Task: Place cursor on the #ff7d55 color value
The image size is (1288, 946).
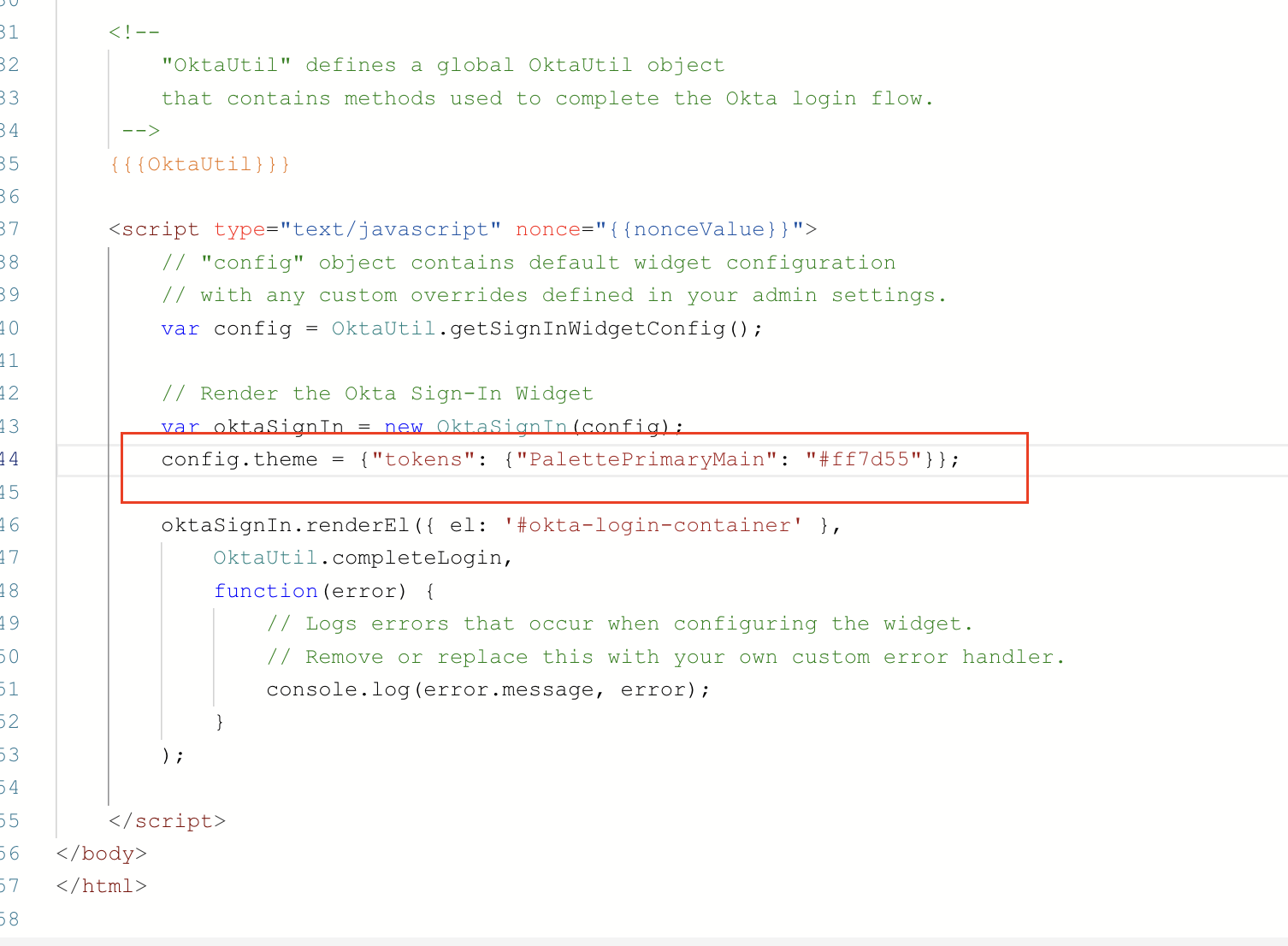Action: pyautogui.click(x=863, y=459)
